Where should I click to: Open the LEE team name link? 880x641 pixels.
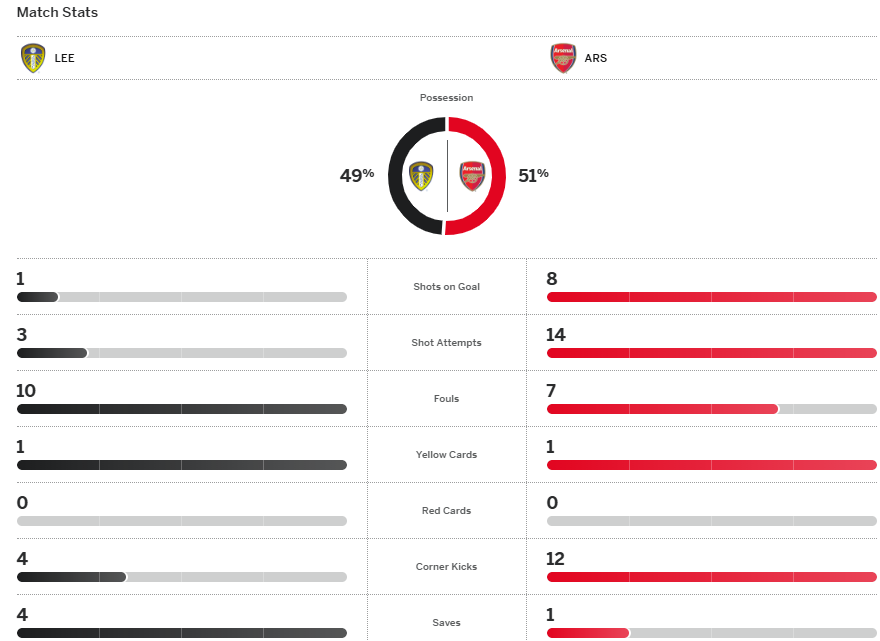pos(65,58)
